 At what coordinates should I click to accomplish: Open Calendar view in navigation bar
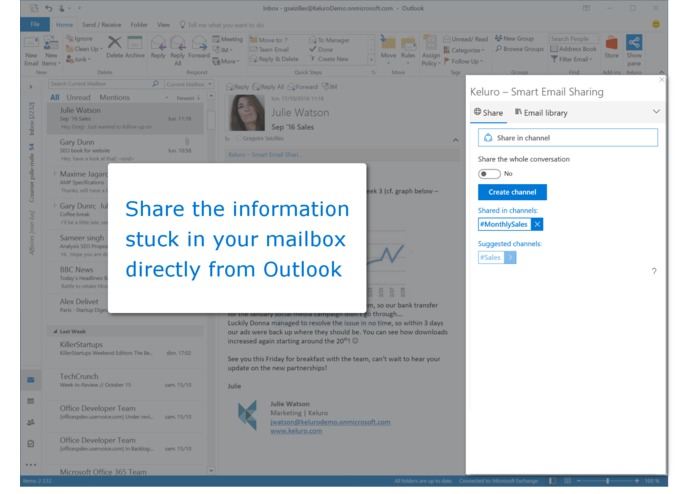click(x=31, y=401)
